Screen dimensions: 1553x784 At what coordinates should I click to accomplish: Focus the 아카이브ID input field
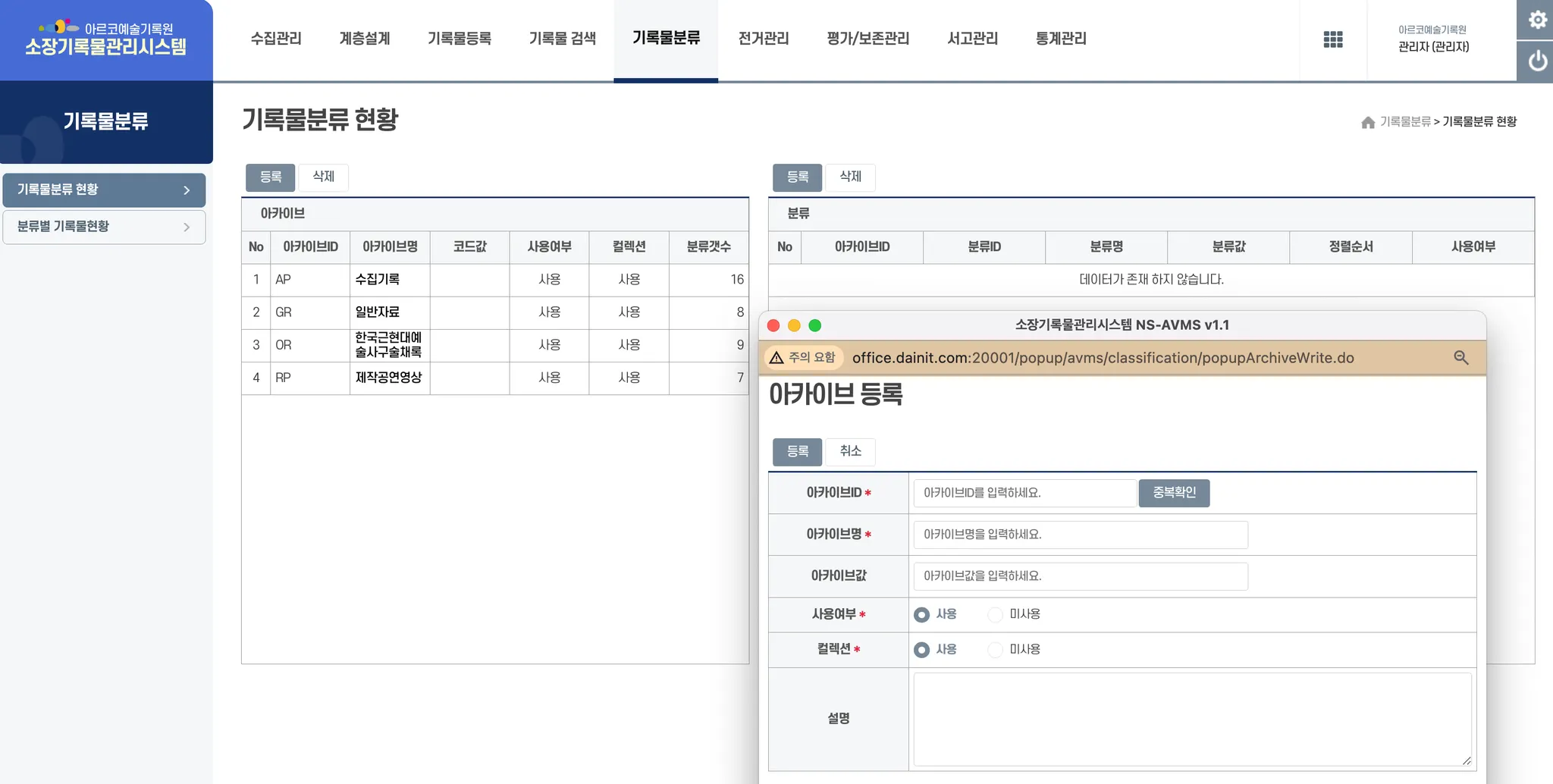click(x=1024, y=493)
